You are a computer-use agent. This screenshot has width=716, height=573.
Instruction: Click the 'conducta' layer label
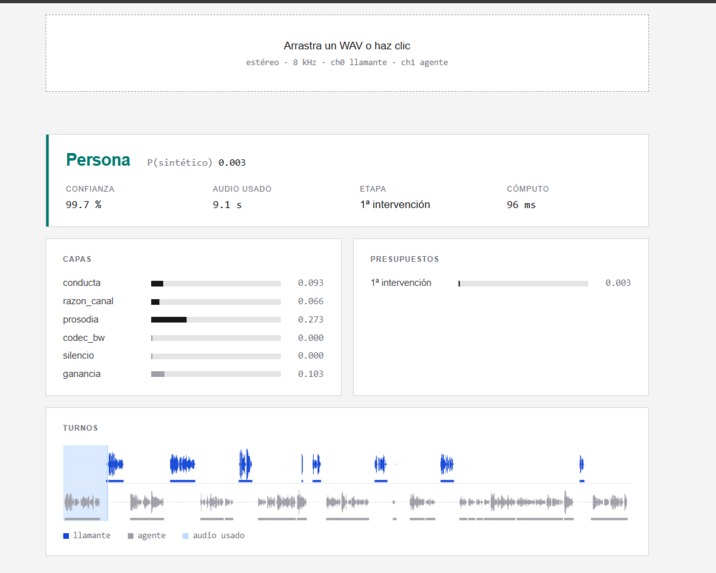(x=82, y=283)
